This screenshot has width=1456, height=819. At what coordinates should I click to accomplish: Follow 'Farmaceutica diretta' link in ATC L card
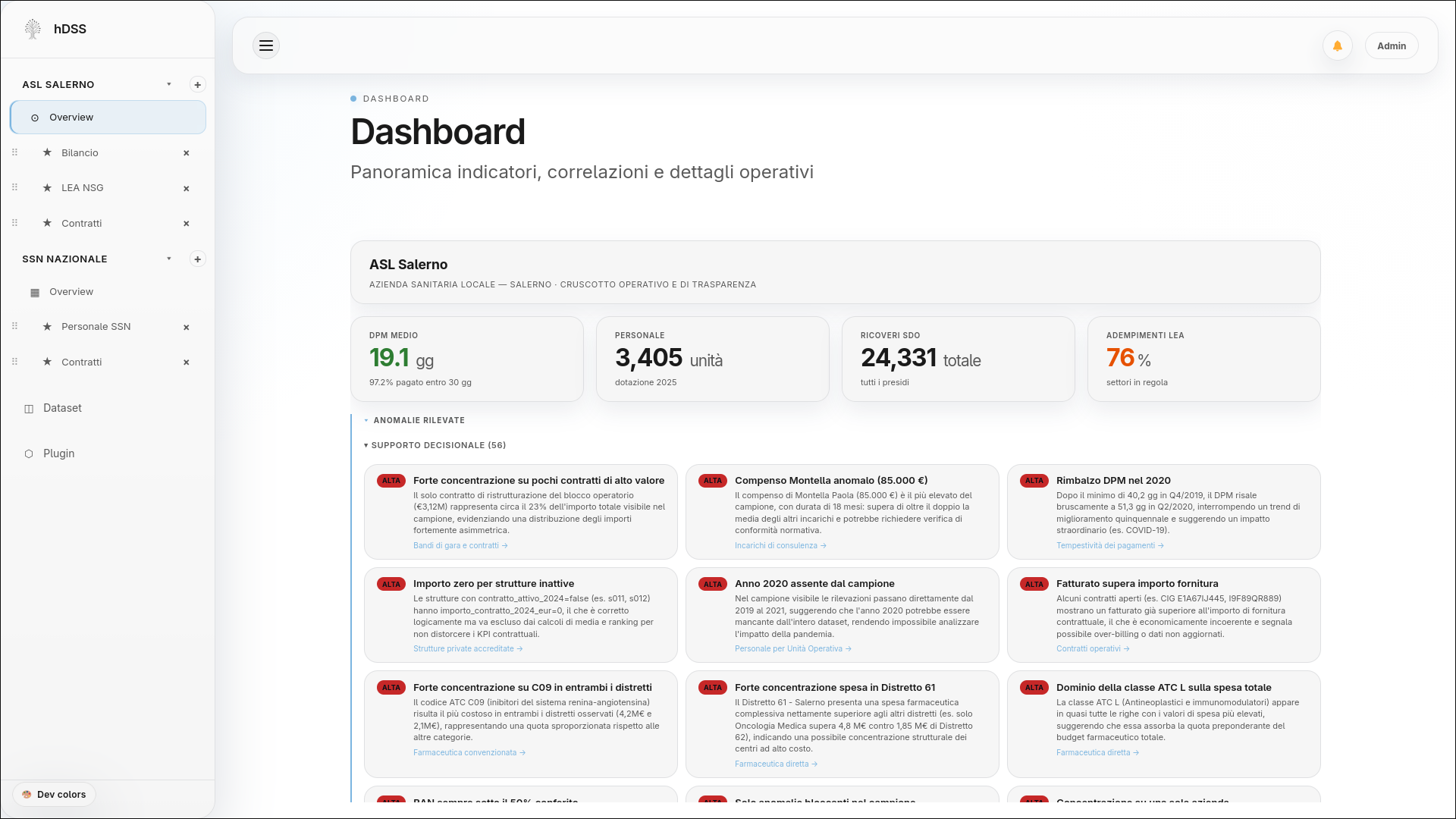[1097, 753]
